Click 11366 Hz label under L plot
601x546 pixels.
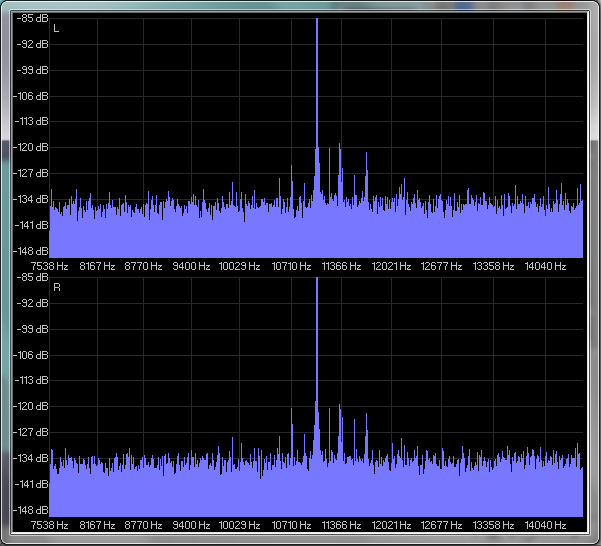coord(342,266)
